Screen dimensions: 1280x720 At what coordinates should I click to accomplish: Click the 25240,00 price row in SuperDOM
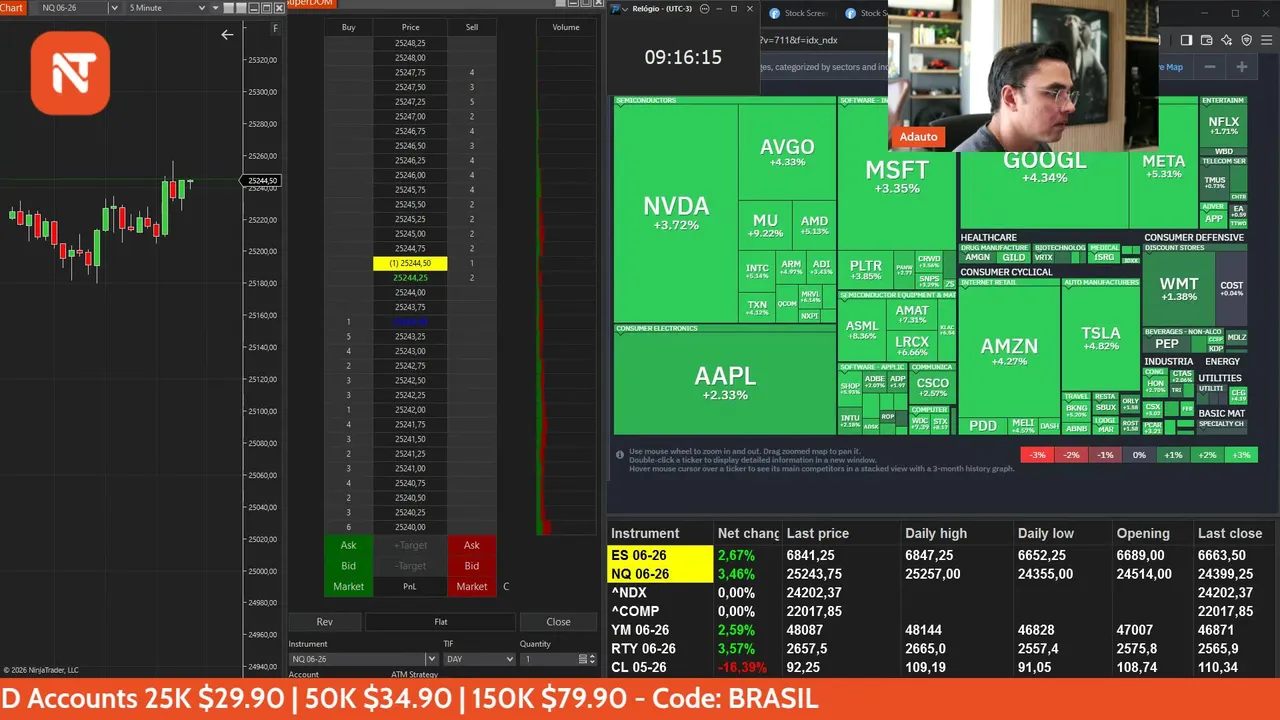click(x=410, y=527)
